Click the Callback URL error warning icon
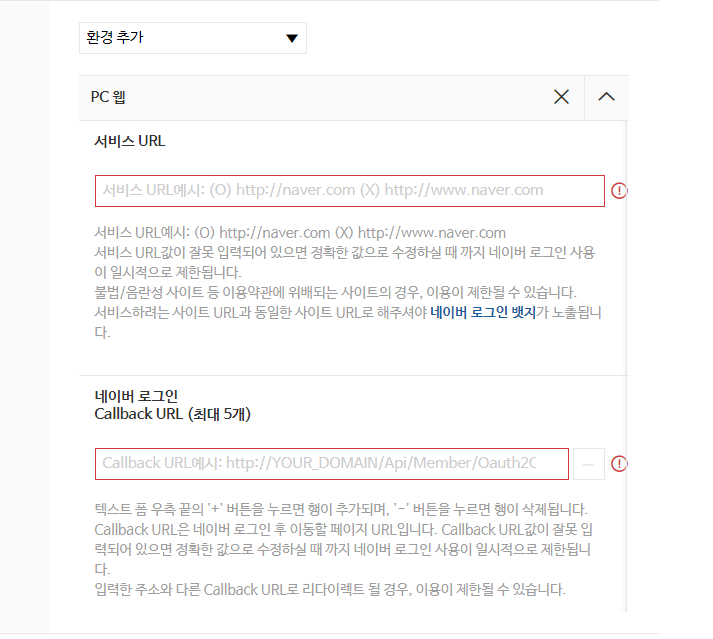Viewport: 713px width, 639px height. [x=619, y=464]
